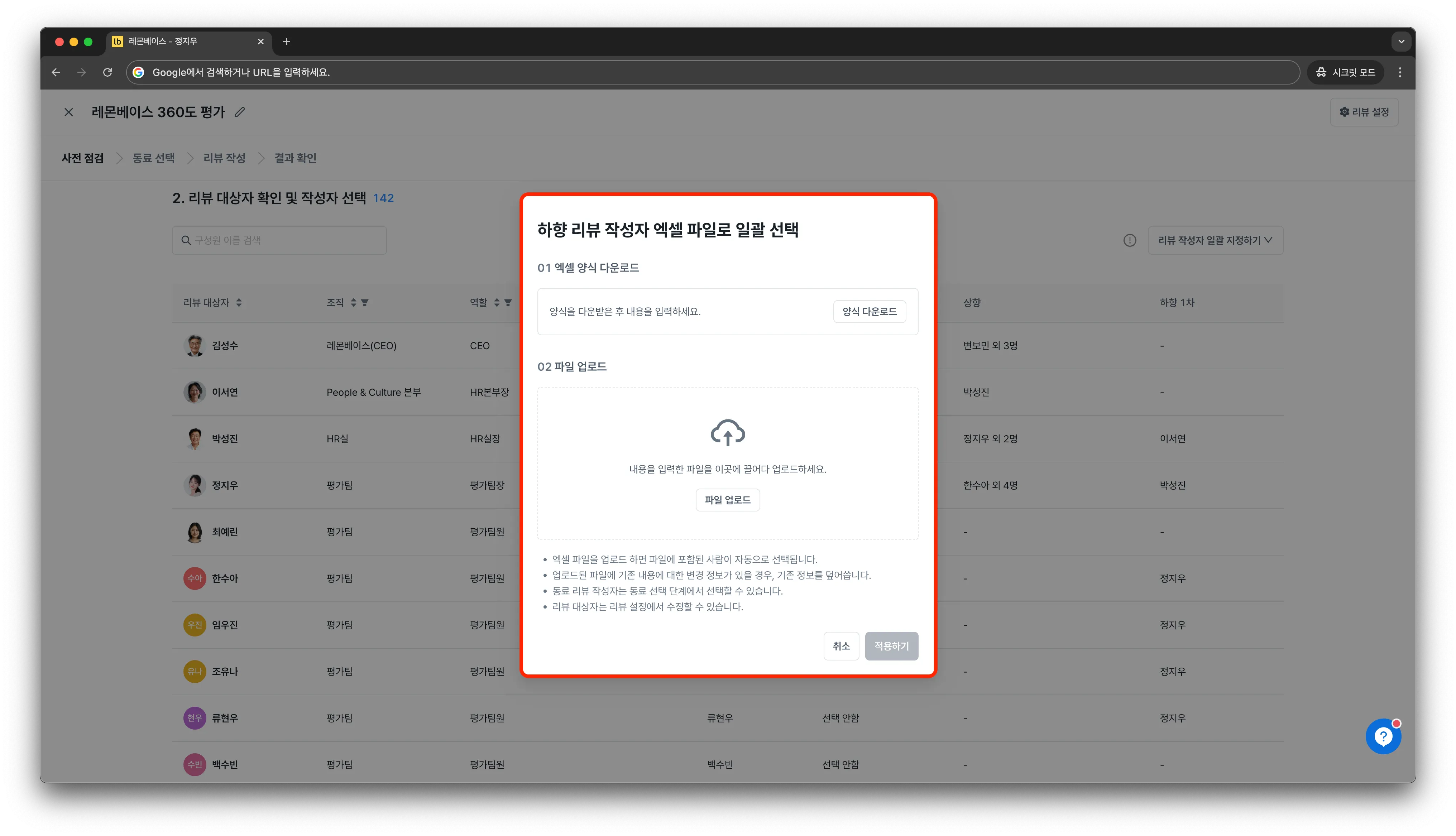Screen dimensions: 1456x836
Task: Click 한수아 red avatar circle
Action: pos(195,578)
